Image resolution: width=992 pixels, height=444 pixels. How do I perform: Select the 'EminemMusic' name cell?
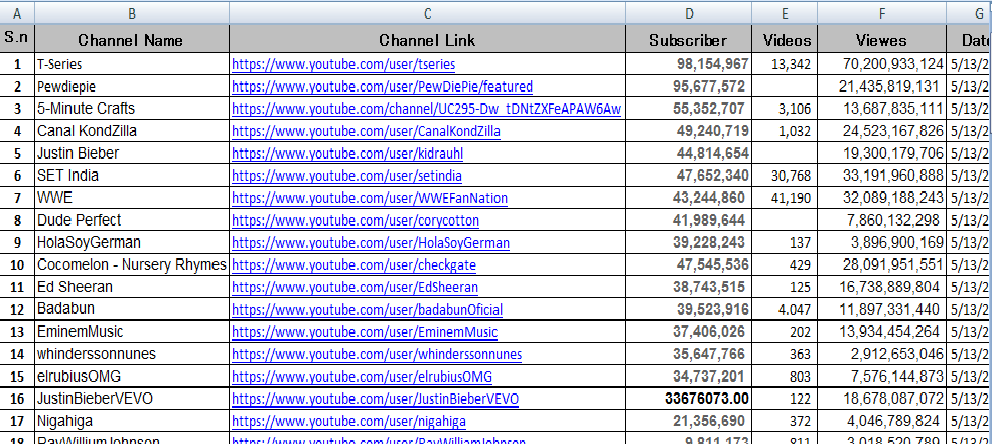[x=132, y=332]
